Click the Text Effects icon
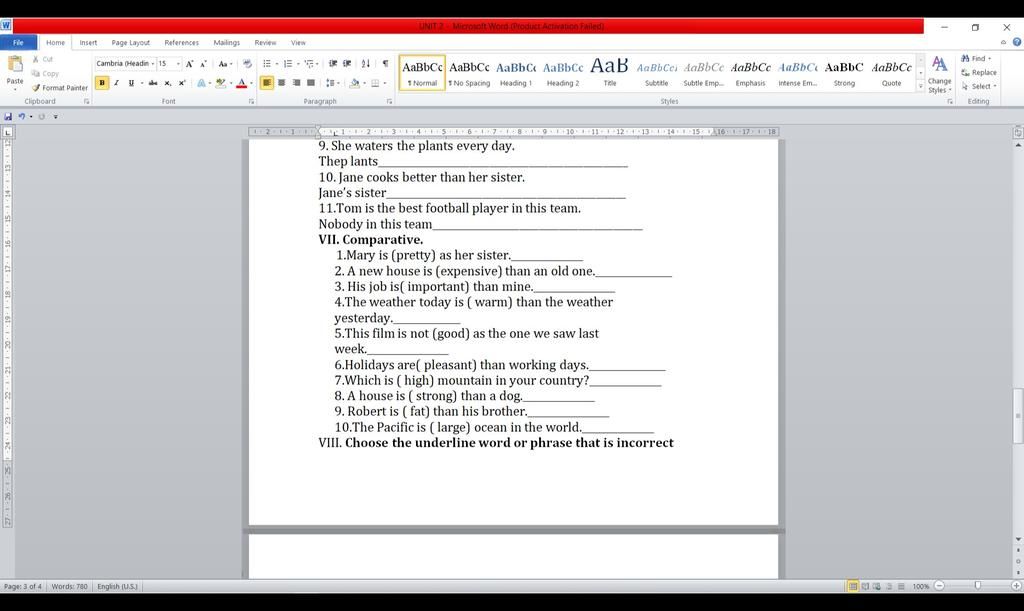 [201, 83]
